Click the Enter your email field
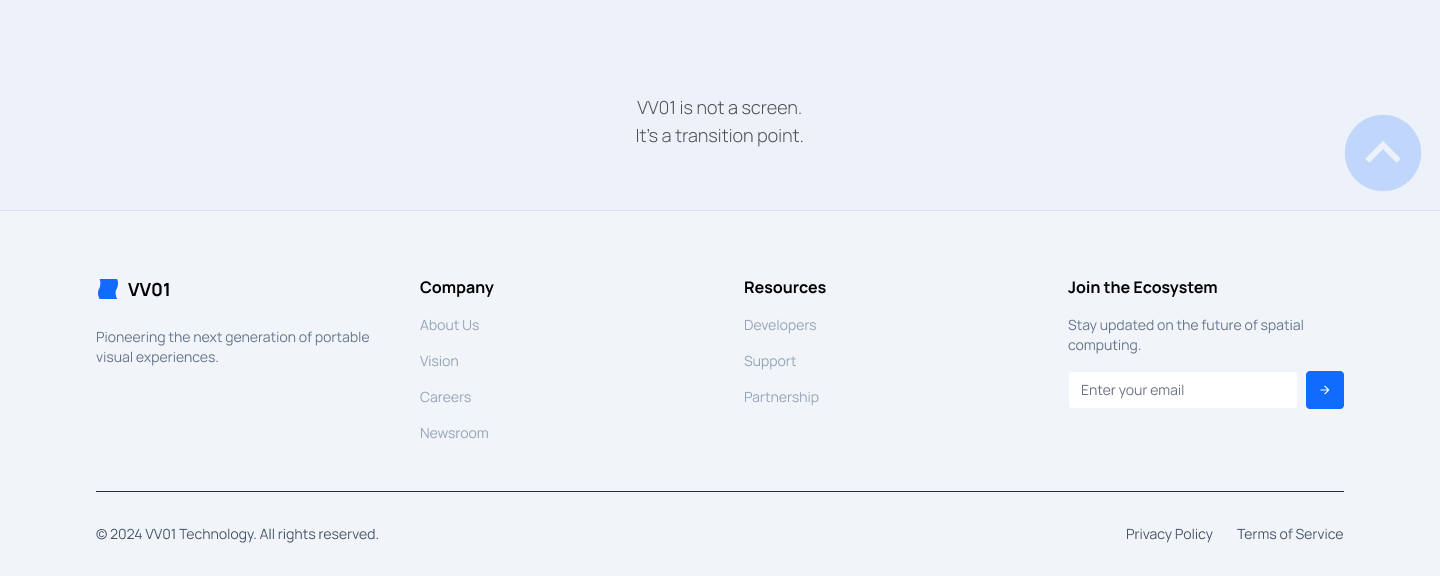Viewport: 1440px width, 576px height. (x=1183, y=390)
